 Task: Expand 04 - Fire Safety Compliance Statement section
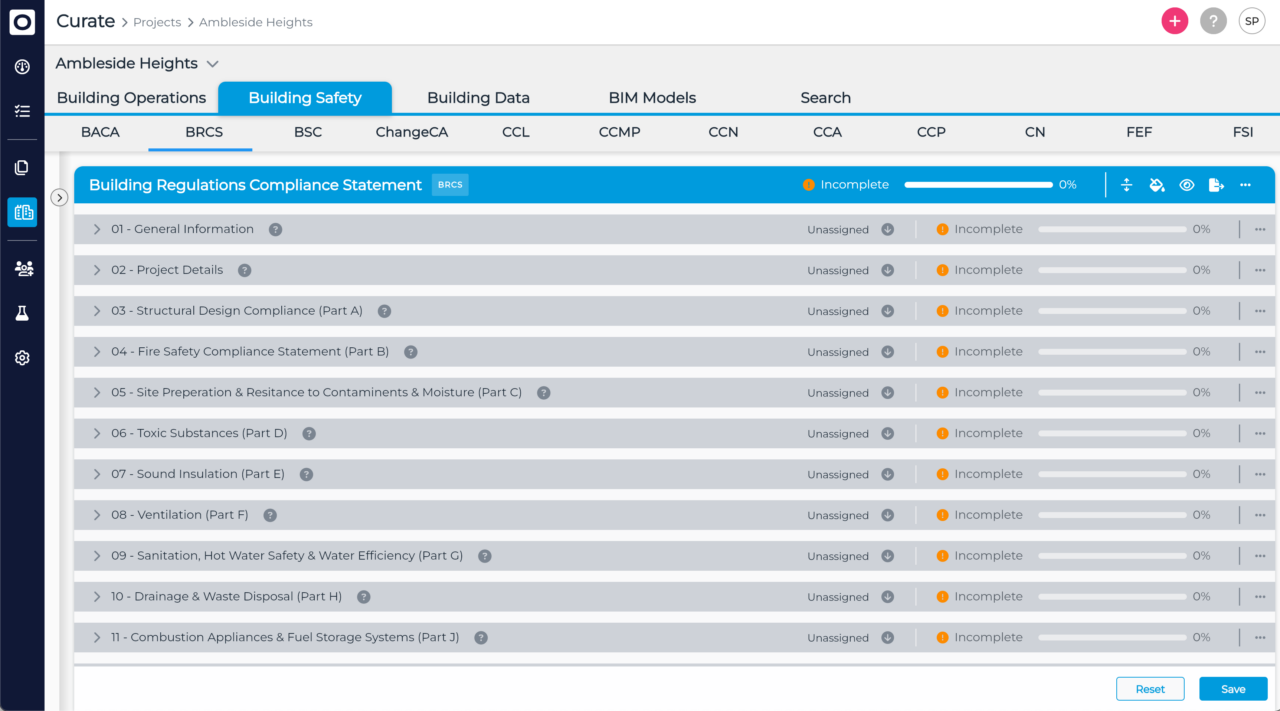click(97, 352)
